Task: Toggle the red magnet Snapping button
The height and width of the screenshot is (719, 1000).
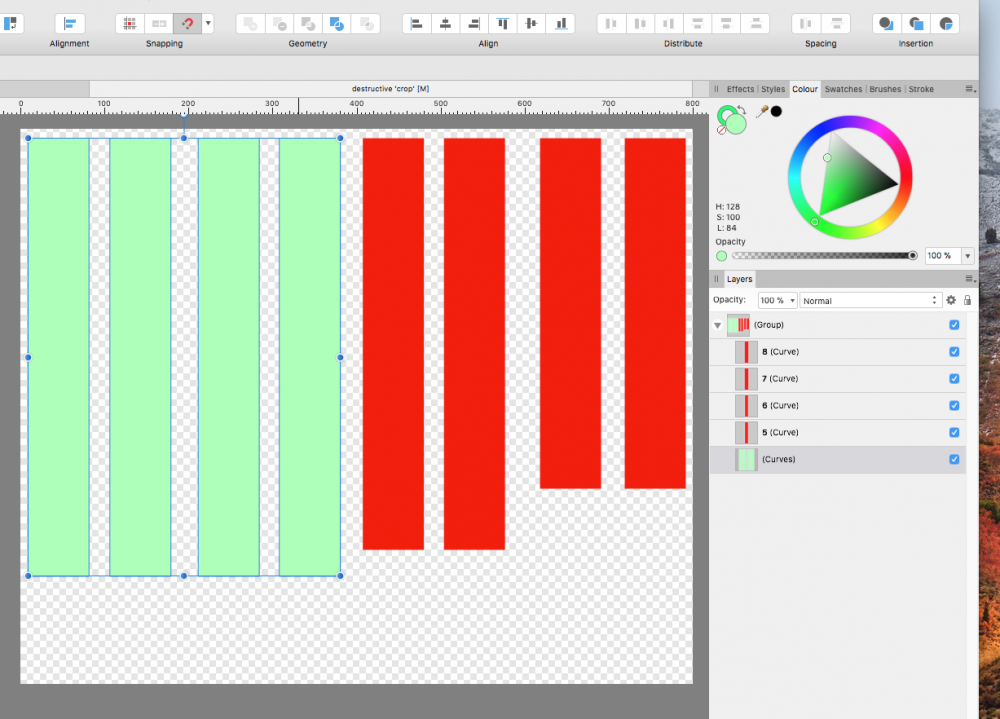Action: tap(186, 23)
